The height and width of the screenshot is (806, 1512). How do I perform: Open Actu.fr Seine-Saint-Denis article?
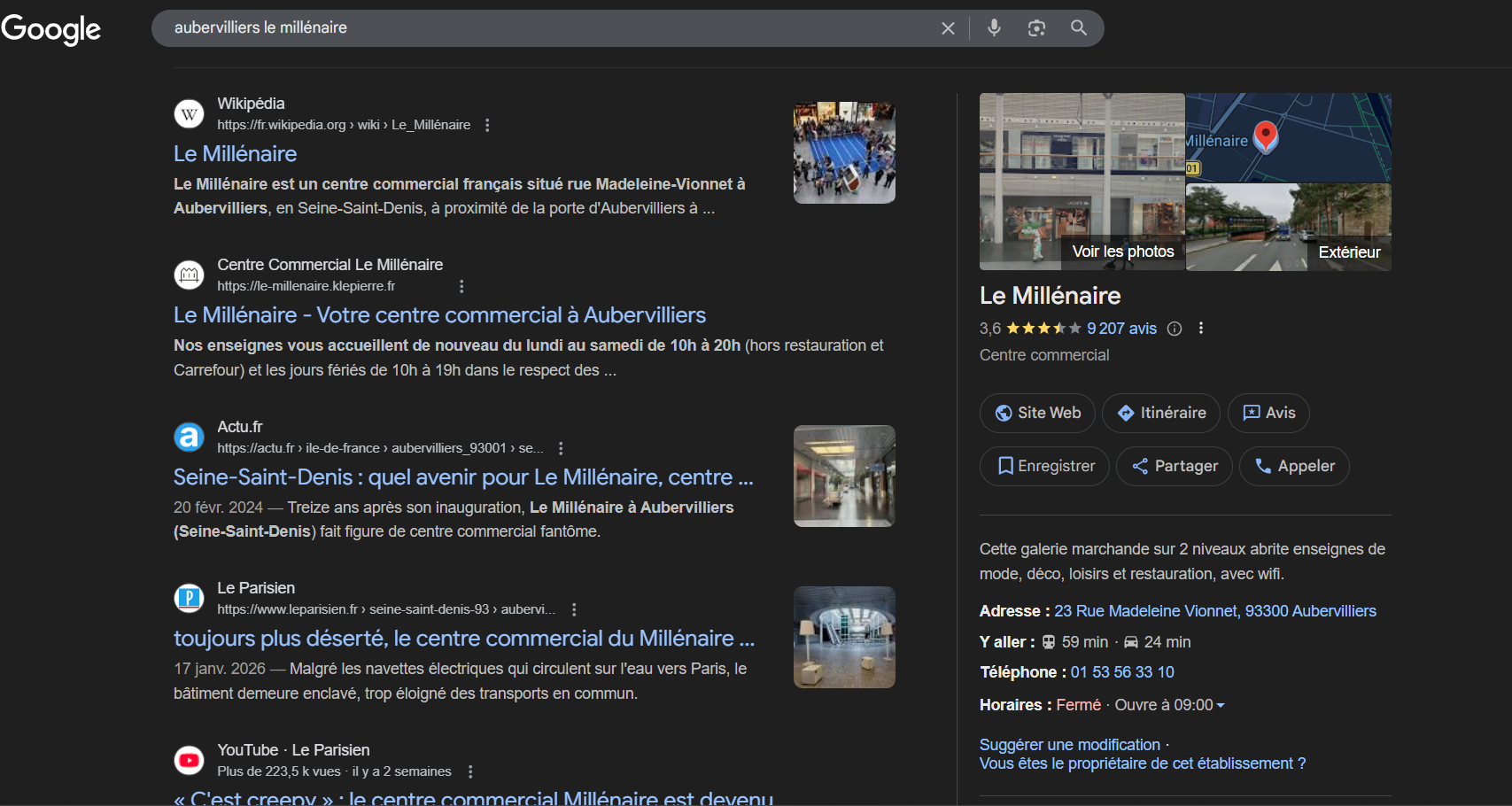point(463,477)
